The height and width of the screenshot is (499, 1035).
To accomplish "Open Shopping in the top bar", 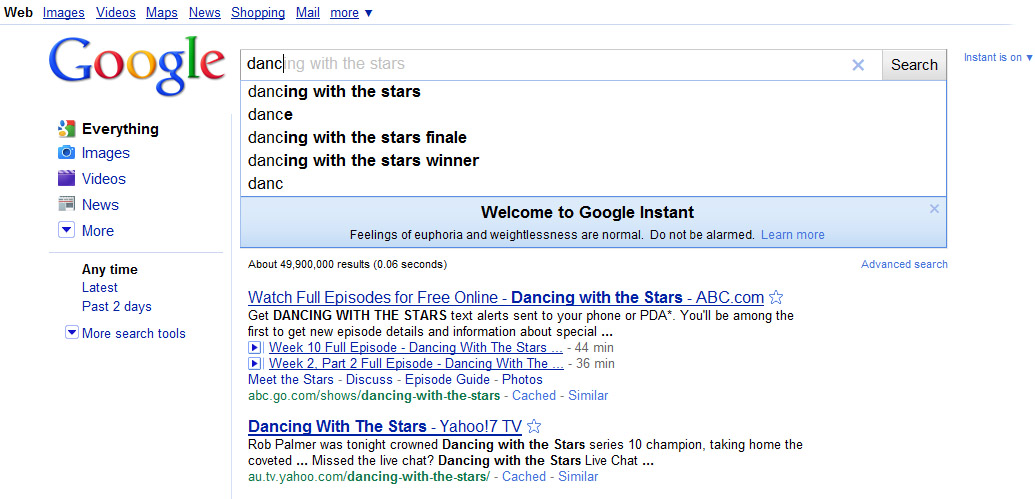I will [x=258, y=13].
